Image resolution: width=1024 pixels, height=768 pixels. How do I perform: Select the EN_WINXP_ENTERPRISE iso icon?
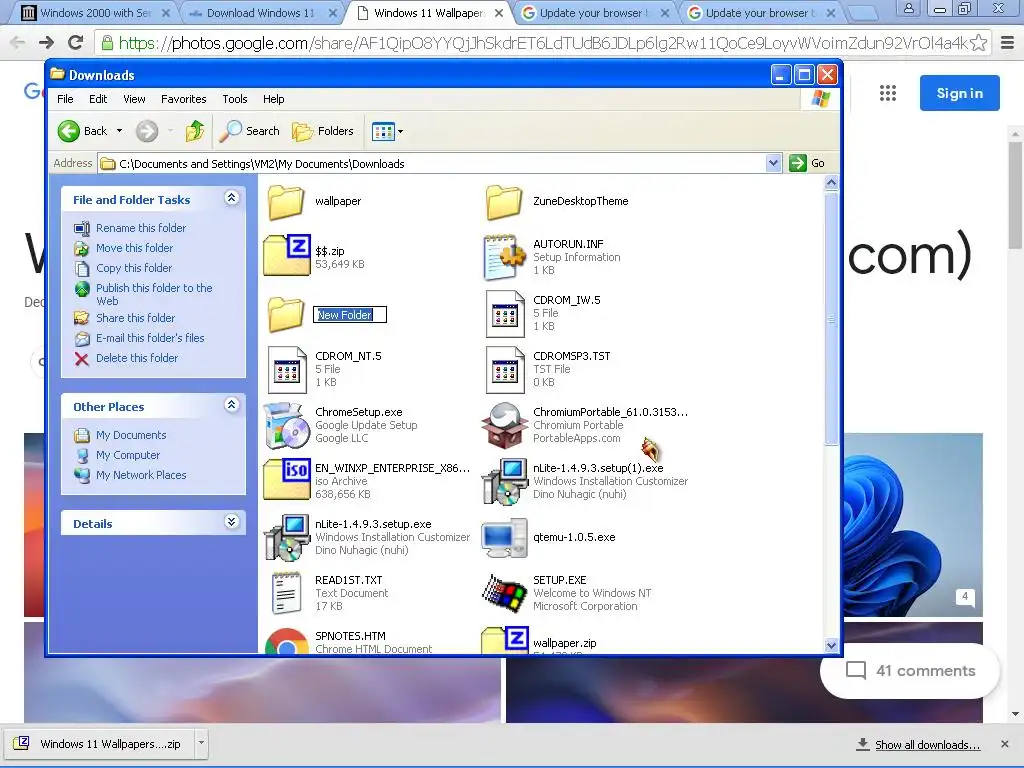point(287,479)
